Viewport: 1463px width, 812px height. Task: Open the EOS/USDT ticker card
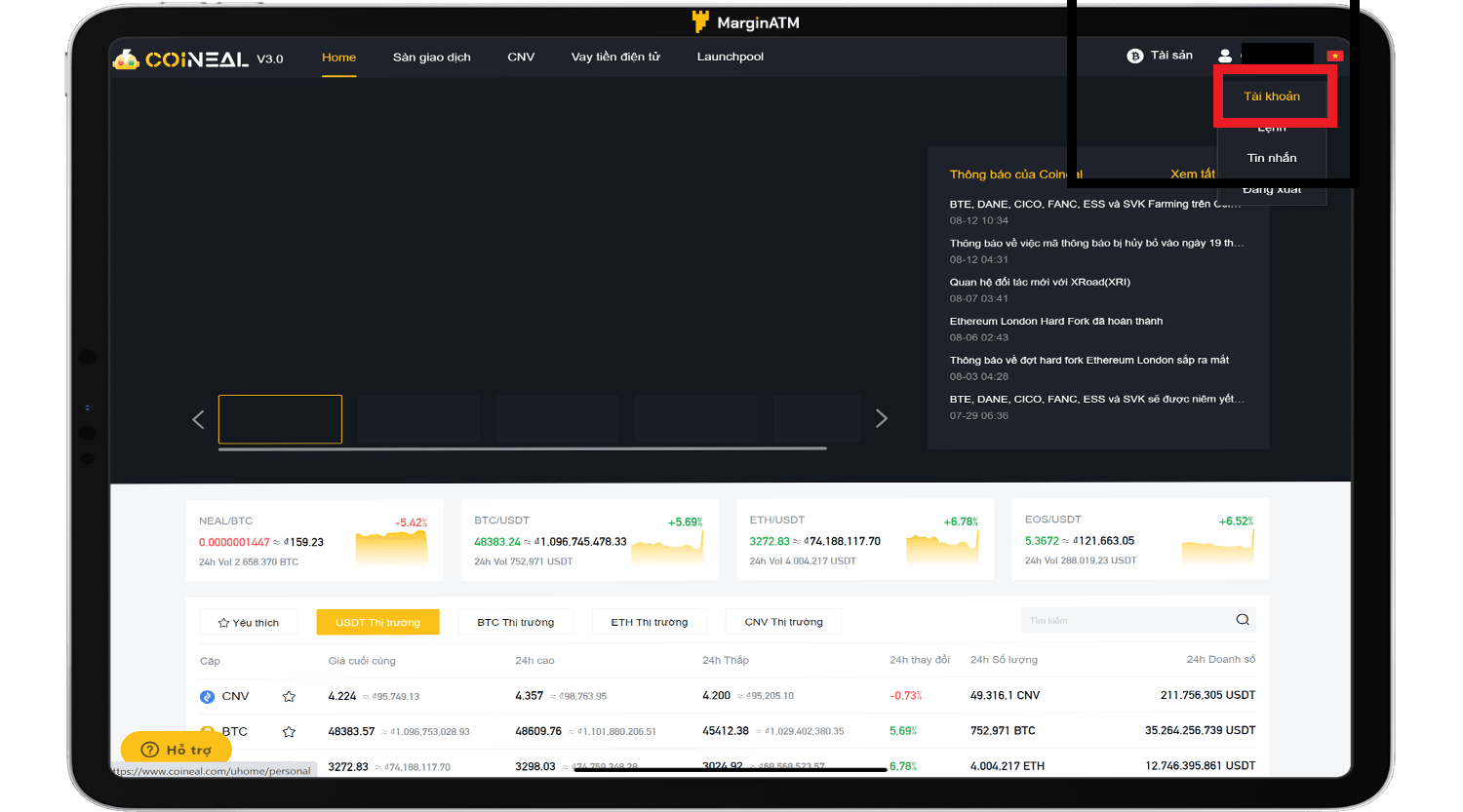pyautogui.click(x=1140, y=540)
